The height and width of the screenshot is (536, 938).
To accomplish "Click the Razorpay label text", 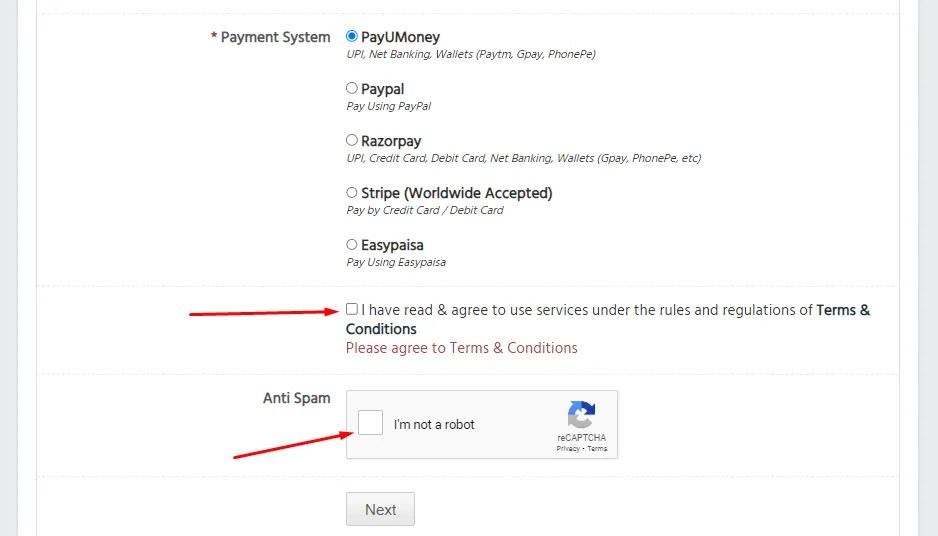I will point(391,141).
